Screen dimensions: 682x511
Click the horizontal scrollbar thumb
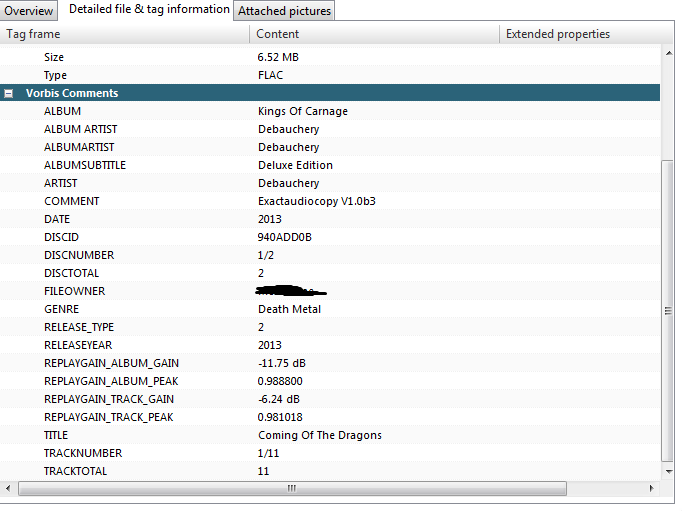coord(292,488)
